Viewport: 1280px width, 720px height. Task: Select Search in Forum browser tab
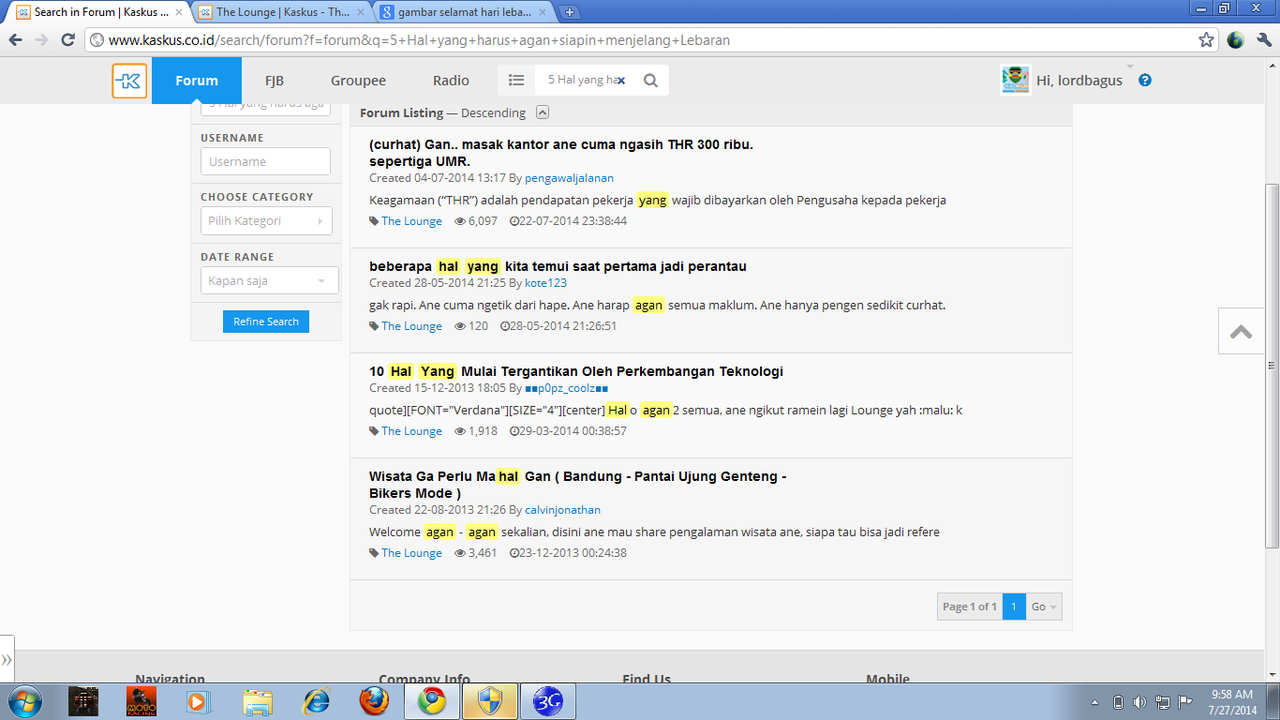[x=99, y=12]
